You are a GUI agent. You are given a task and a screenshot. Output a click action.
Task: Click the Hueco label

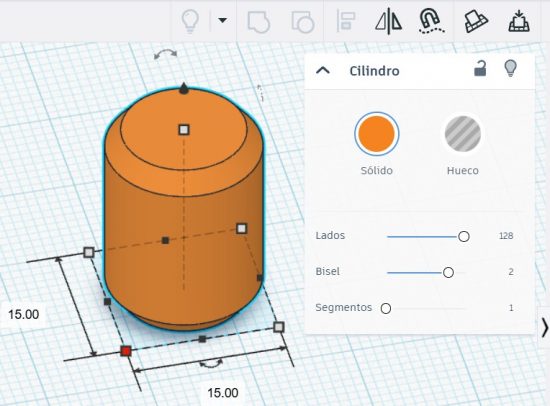pos(463,171)
